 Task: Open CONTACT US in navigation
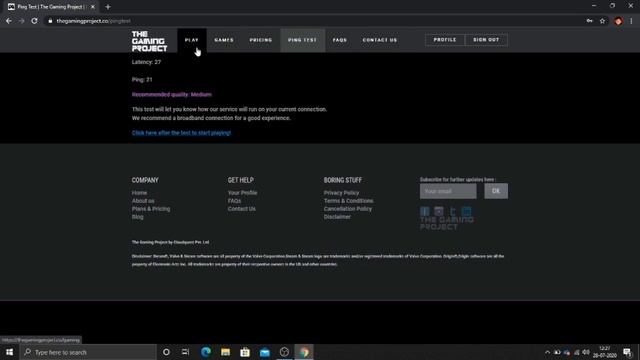click(380, 40)
